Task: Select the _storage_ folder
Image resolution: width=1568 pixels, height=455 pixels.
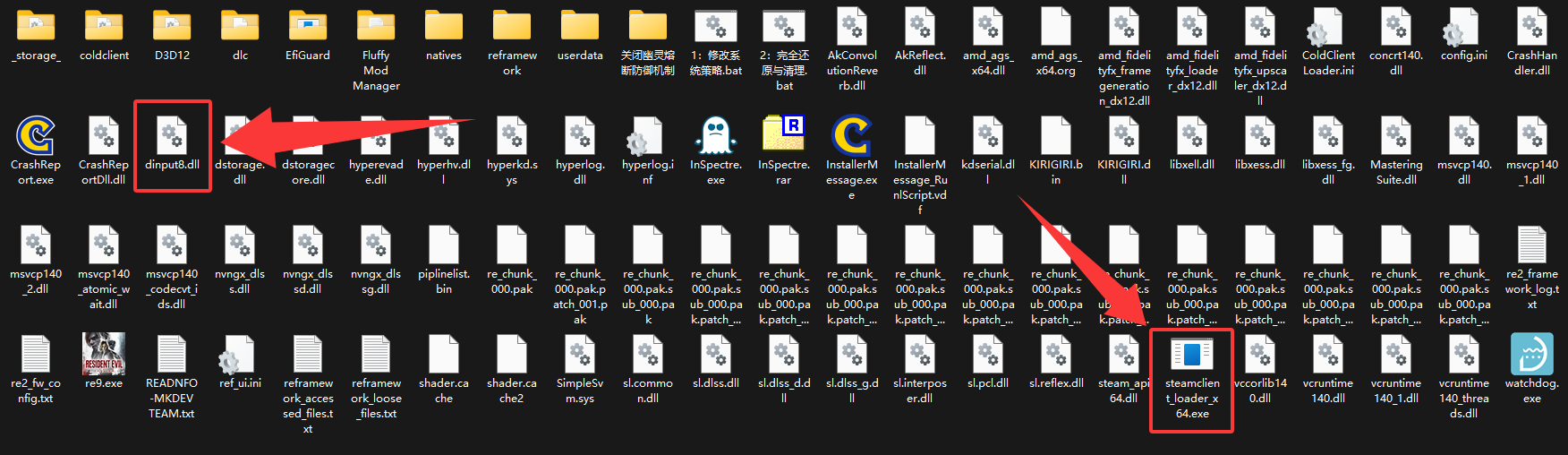Action: 36,28
